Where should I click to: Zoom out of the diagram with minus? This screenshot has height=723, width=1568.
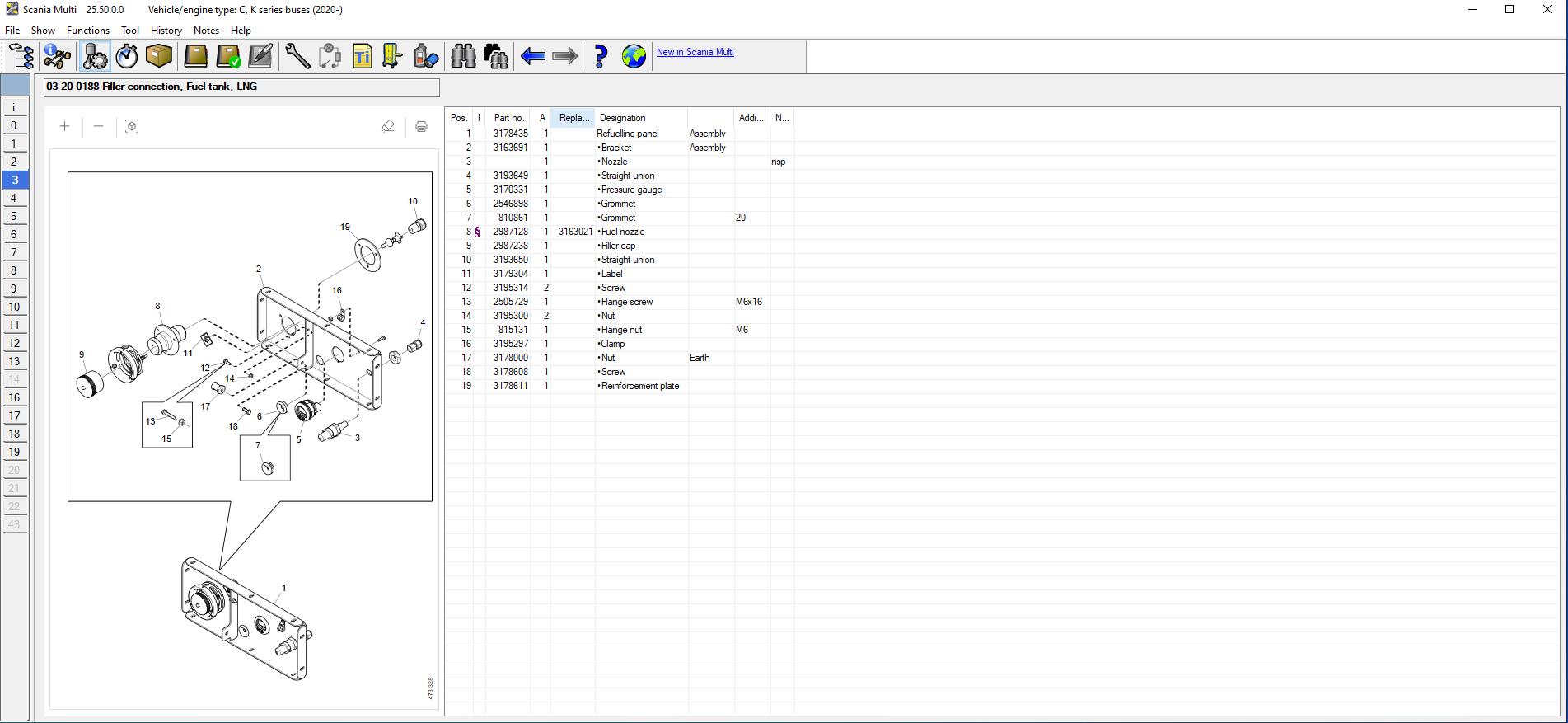tap(99, 126)
